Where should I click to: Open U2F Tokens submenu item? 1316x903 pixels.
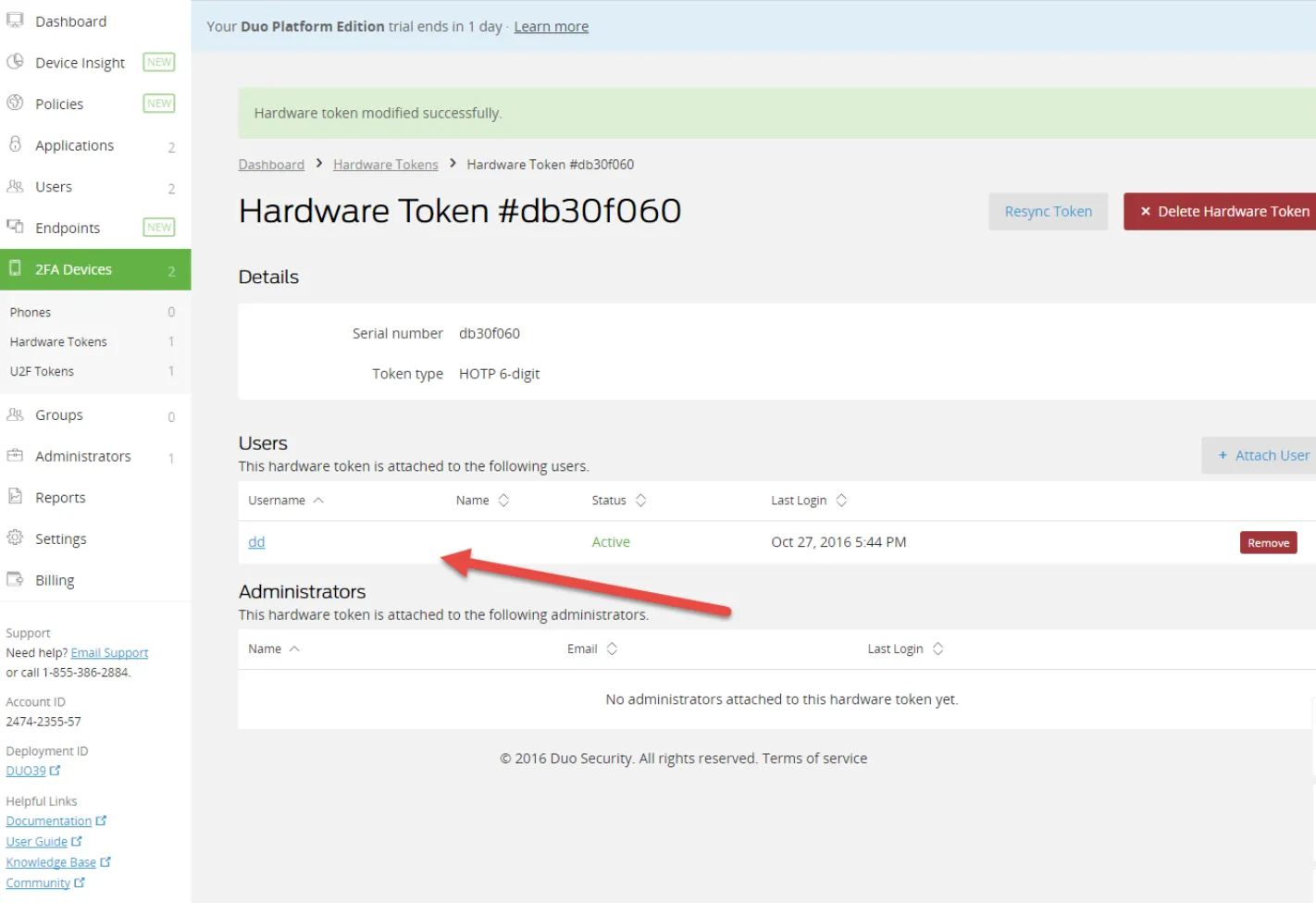(x=42, y=372)
